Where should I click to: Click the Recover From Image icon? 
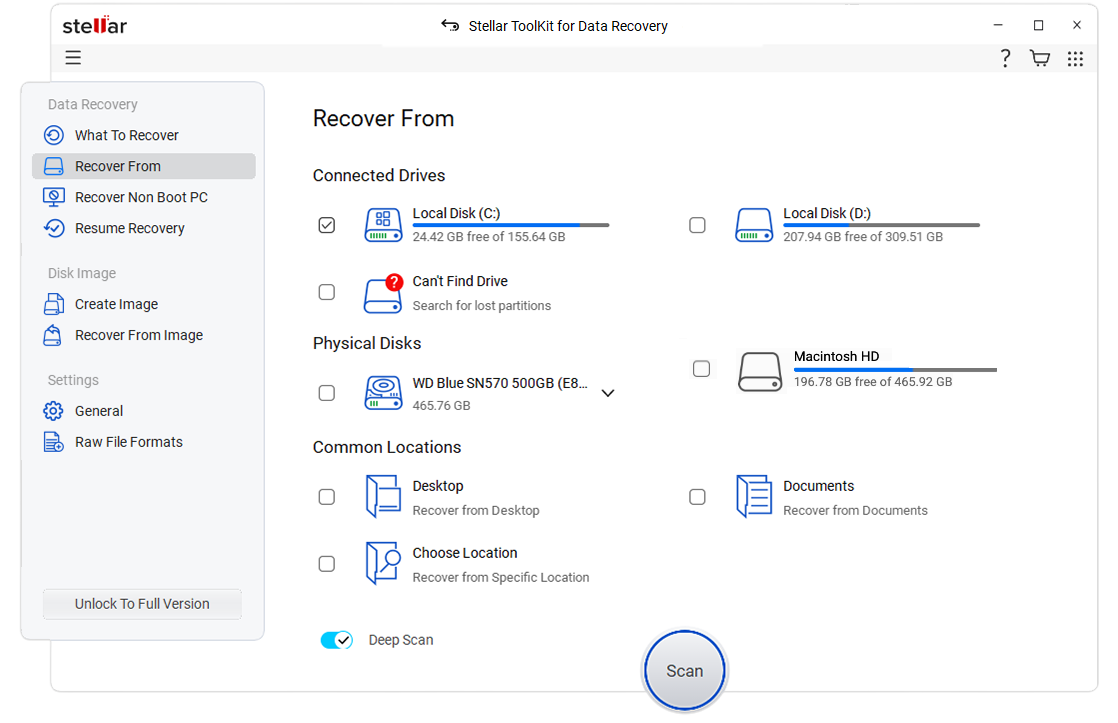(53, 335)
